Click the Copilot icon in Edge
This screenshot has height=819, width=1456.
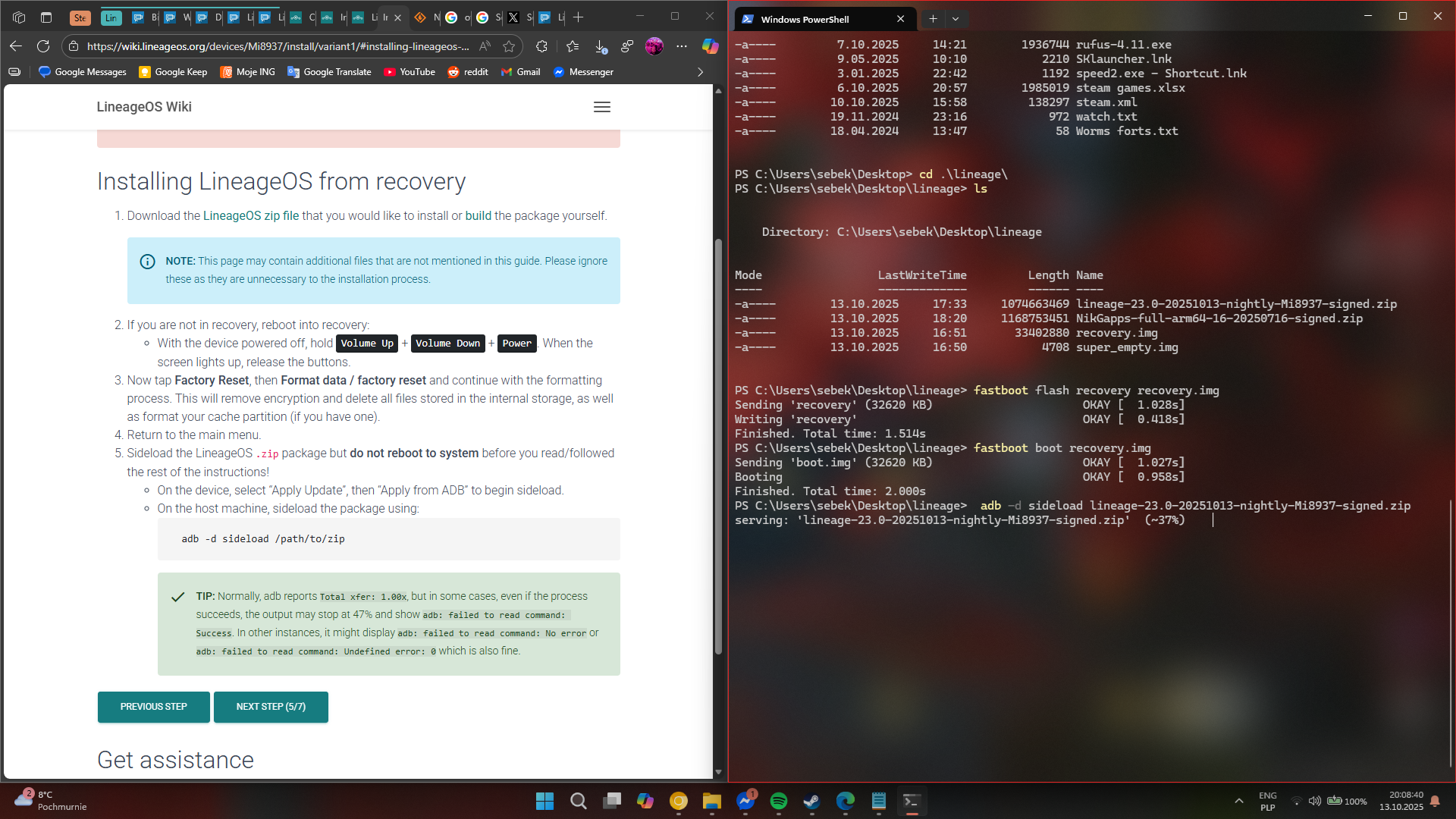pos(710,46)
